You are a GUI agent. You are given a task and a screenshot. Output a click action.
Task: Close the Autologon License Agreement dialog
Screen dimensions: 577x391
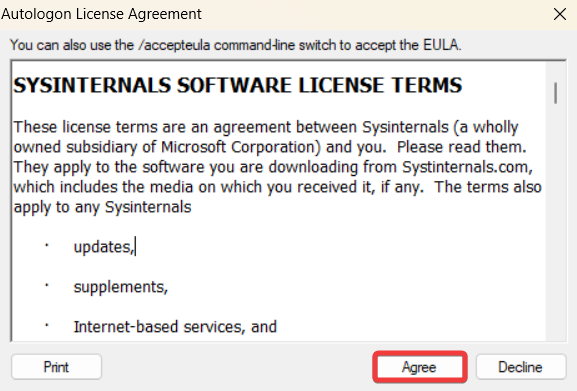tap(560, 14)
